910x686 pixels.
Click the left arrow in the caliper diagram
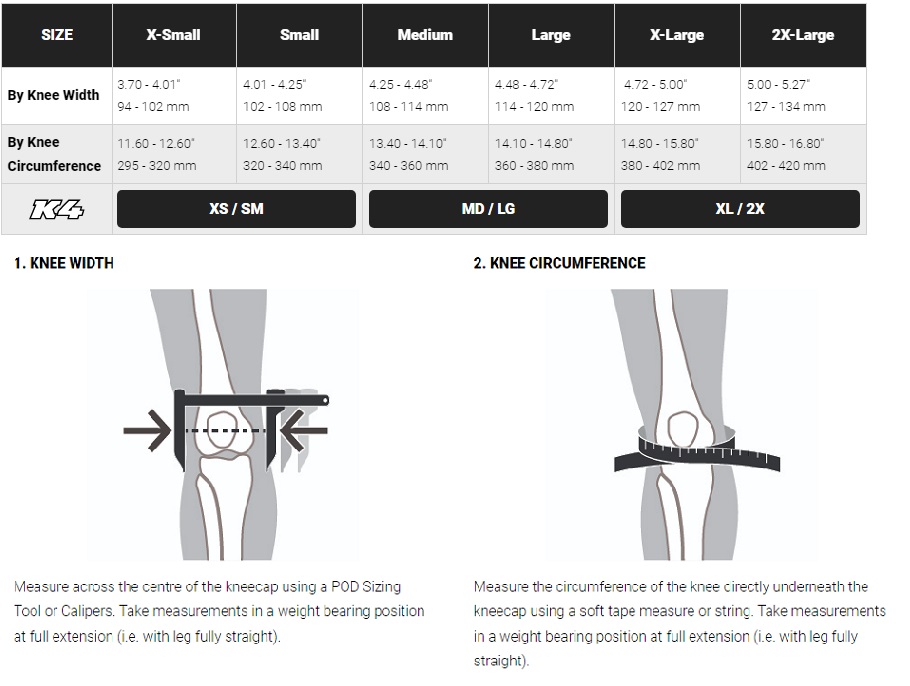[x=147, y=431]
